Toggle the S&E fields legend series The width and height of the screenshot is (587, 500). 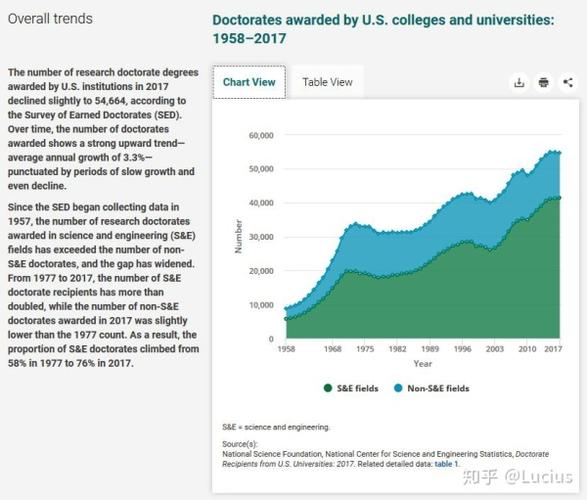351,388
